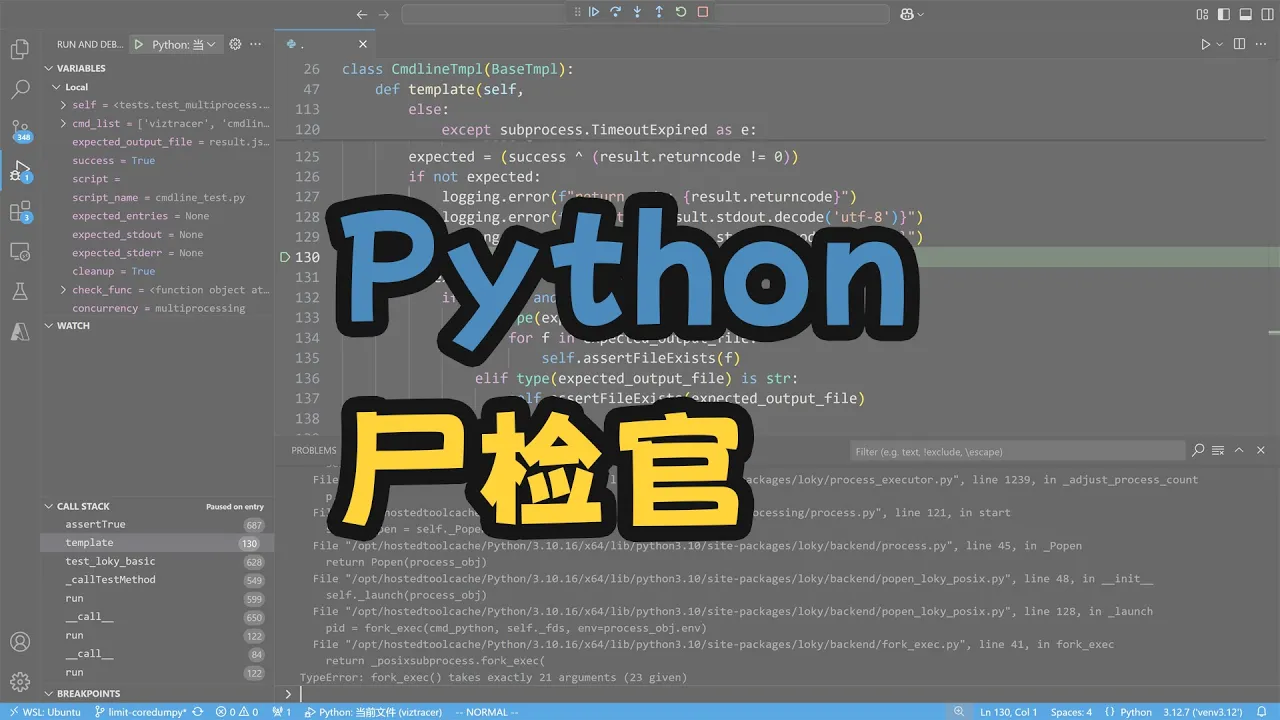Select template frame in call stack
Screen dimensions: 1280x720
point(156,543)
